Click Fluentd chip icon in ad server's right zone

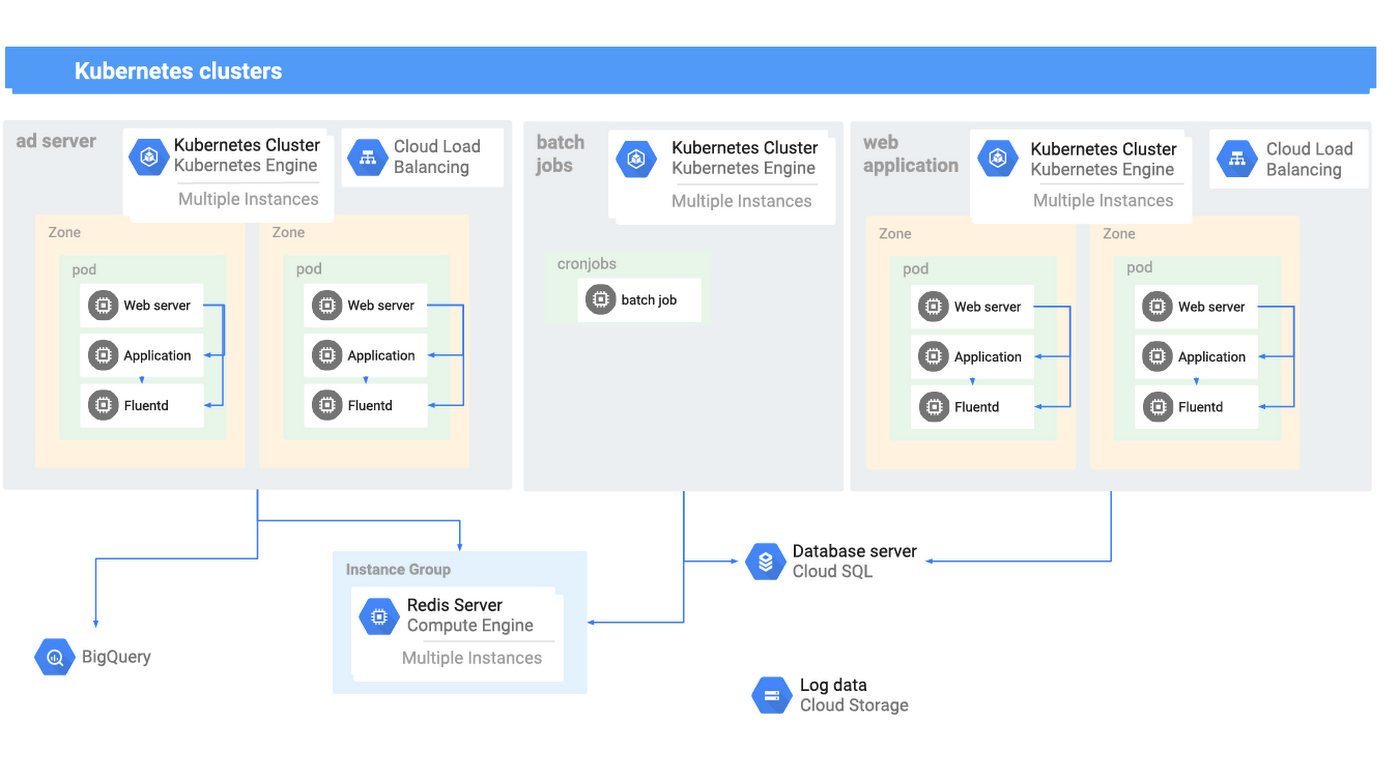pos(327,405)
